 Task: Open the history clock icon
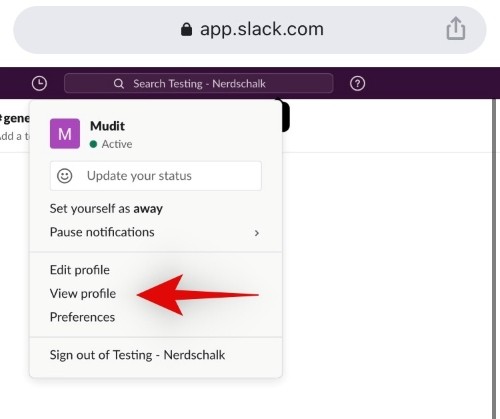tap(39, 83)
